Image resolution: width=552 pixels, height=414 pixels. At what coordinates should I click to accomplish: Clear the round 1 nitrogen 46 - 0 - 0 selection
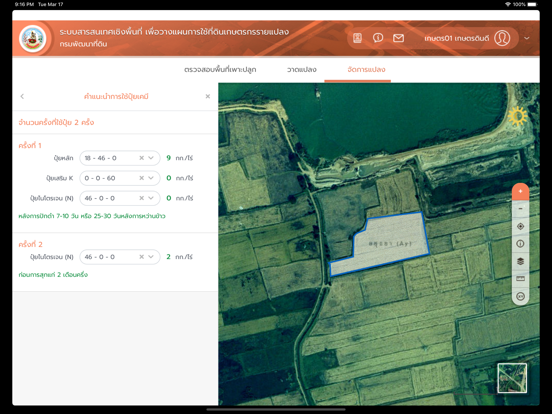[142, 198]
